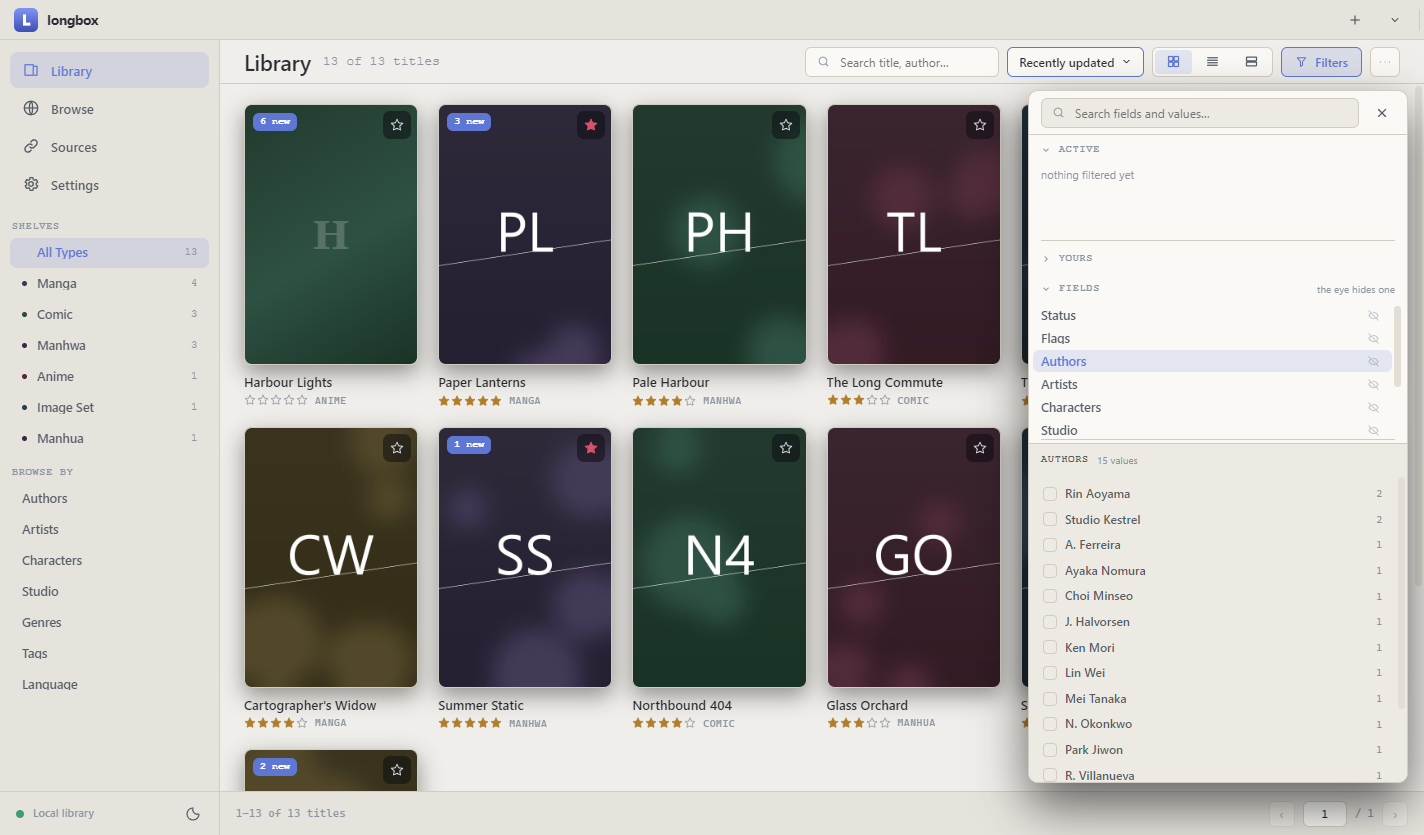Switch to list view layout

click(x=1212, y=62)
